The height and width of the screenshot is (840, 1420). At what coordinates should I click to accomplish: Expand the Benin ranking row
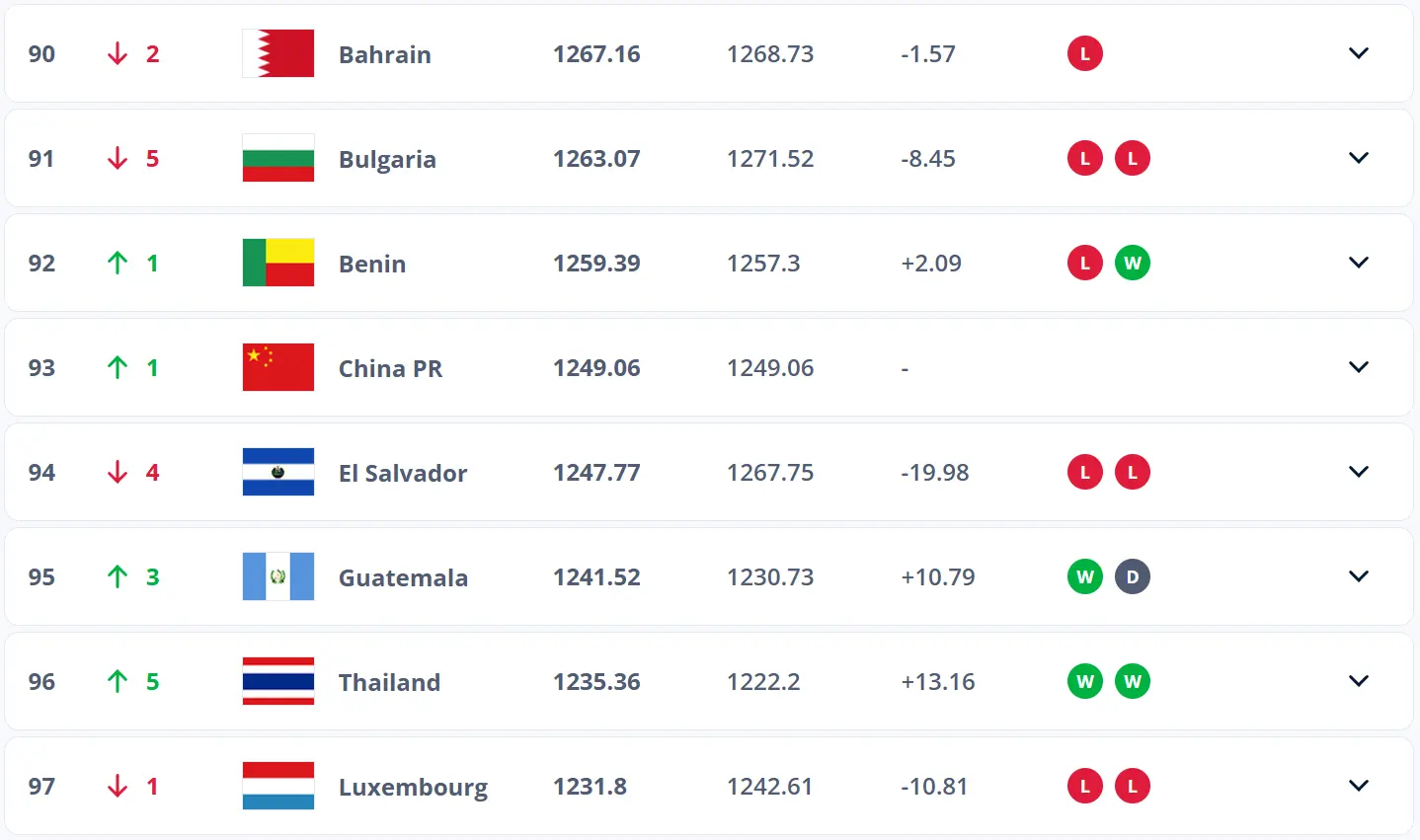coord(1359,263)
